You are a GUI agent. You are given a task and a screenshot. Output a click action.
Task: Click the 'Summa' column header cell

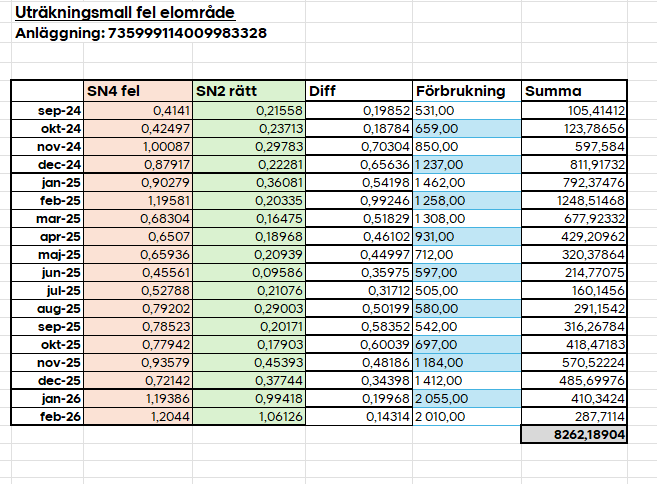pyautogui.click(x=574, y=91)
